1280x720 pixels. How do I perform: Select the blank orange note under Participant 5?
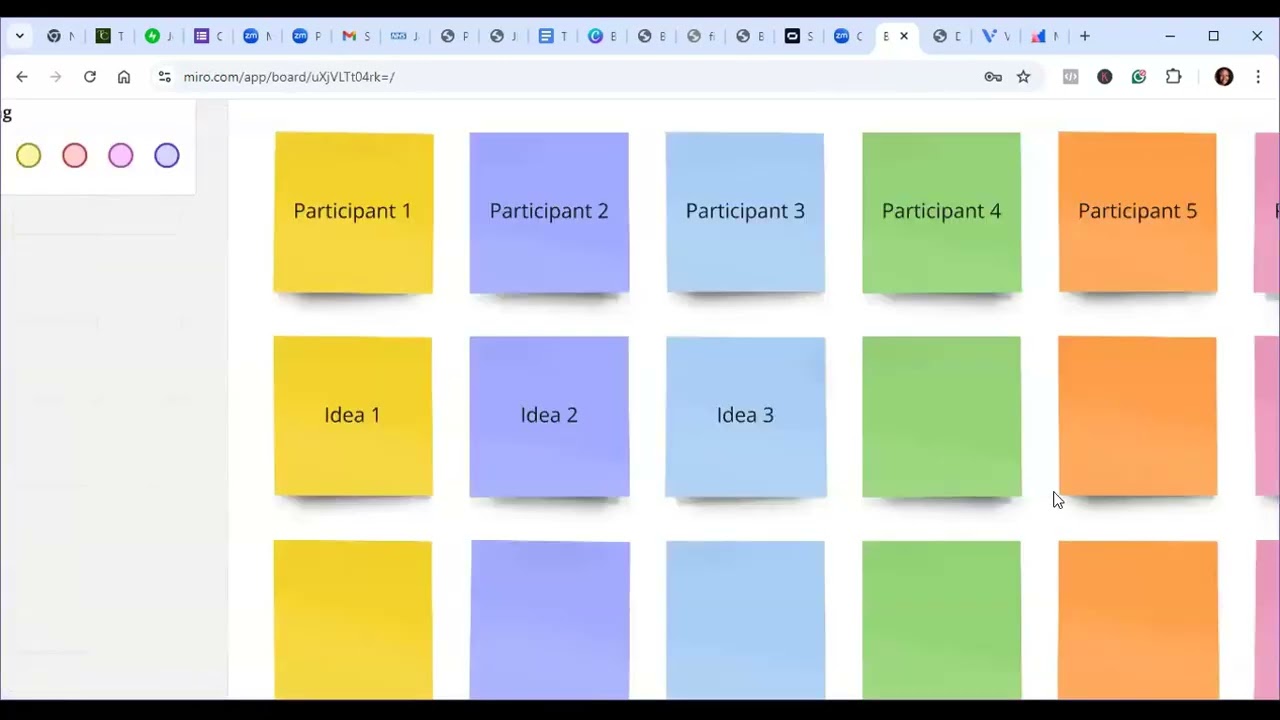[1138, 416]
